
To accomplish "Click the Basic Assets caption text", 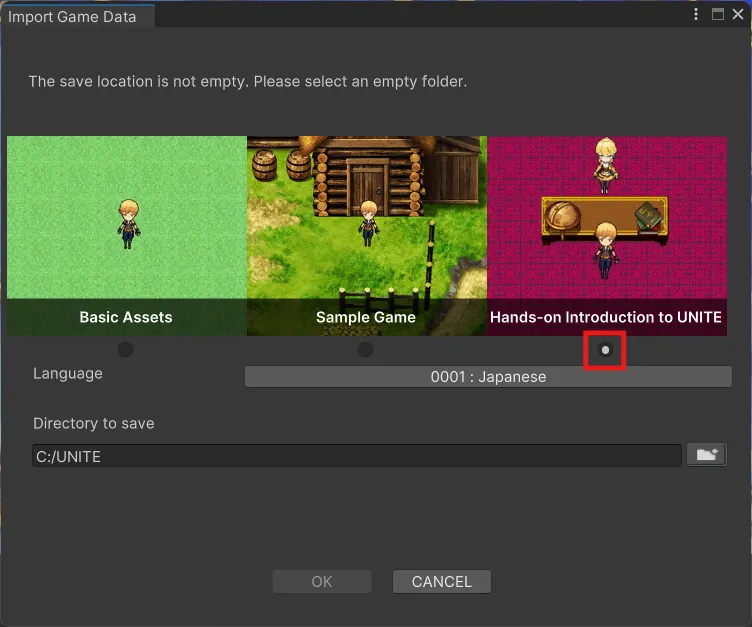I will point(126,317).
